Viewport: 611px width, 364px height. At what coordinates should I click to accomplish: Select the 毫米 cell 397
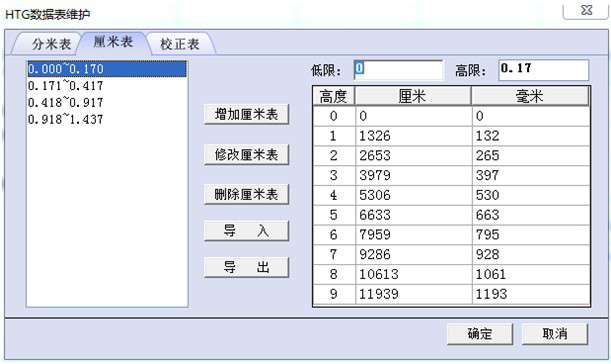coord(531,176)
